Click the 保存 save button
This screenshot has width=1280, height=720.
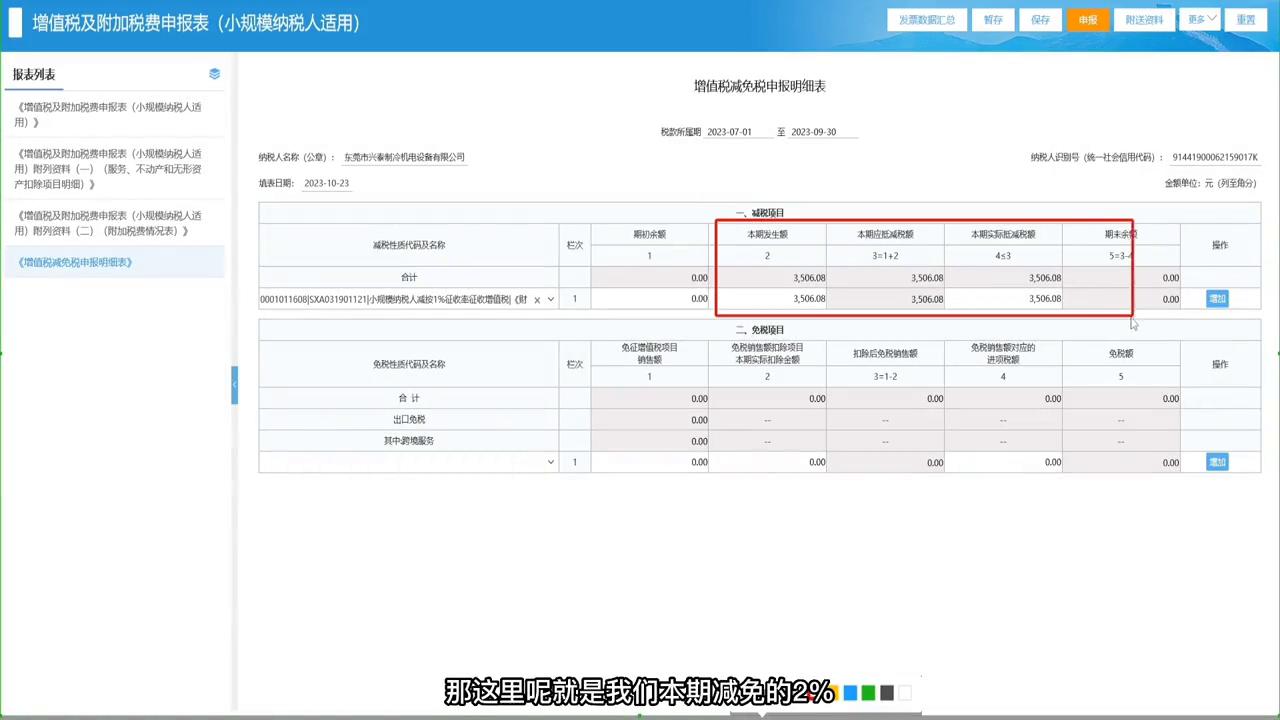(1040, 19)
